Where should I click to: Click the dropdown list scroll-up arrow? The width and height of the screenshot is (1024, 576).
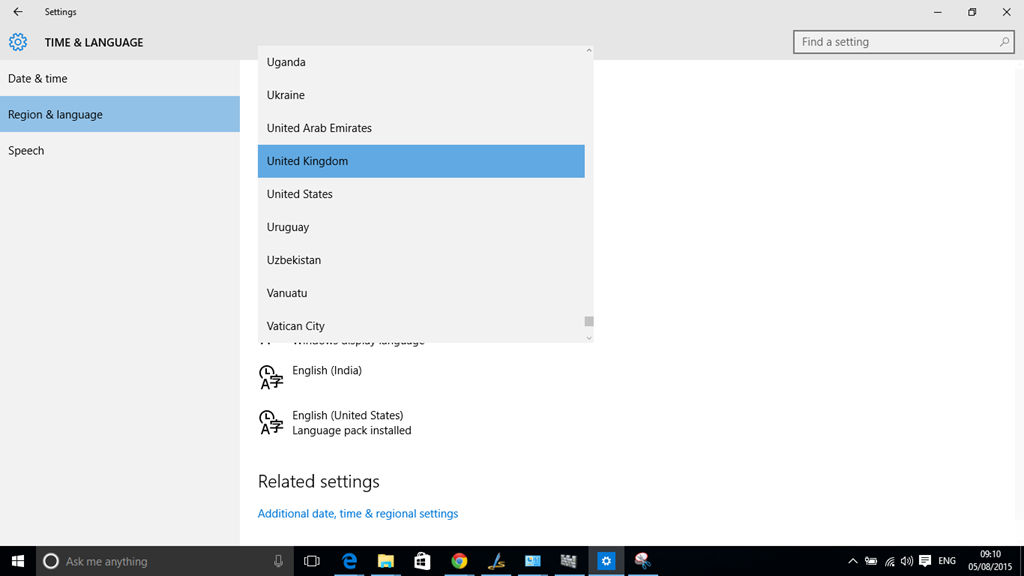pos(588,50)
